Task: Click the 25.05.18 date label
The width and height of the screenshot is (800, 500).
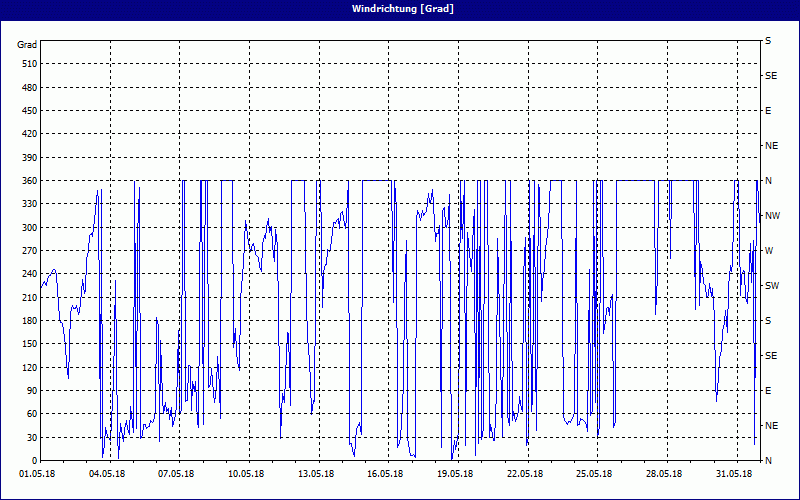Action: pos(594,474)
